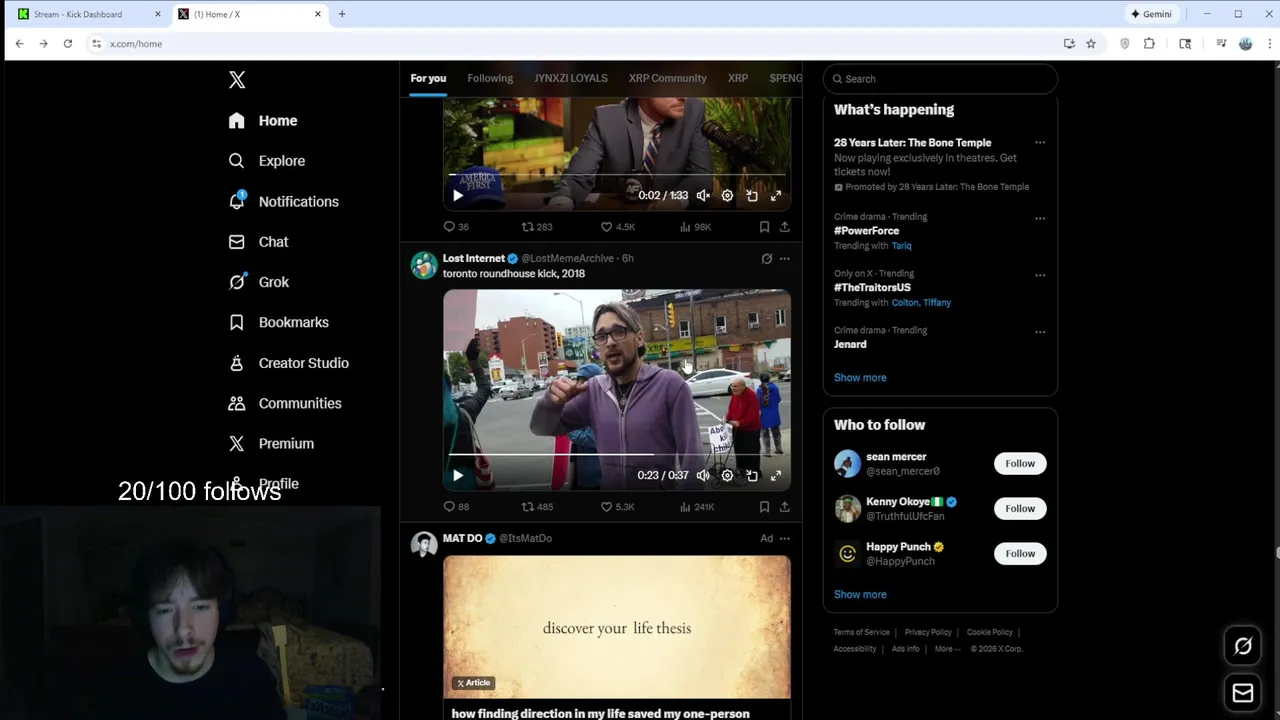The image size is (1280, 720).
Task: Open Privacy Policy link
Action: click(928, 633)
